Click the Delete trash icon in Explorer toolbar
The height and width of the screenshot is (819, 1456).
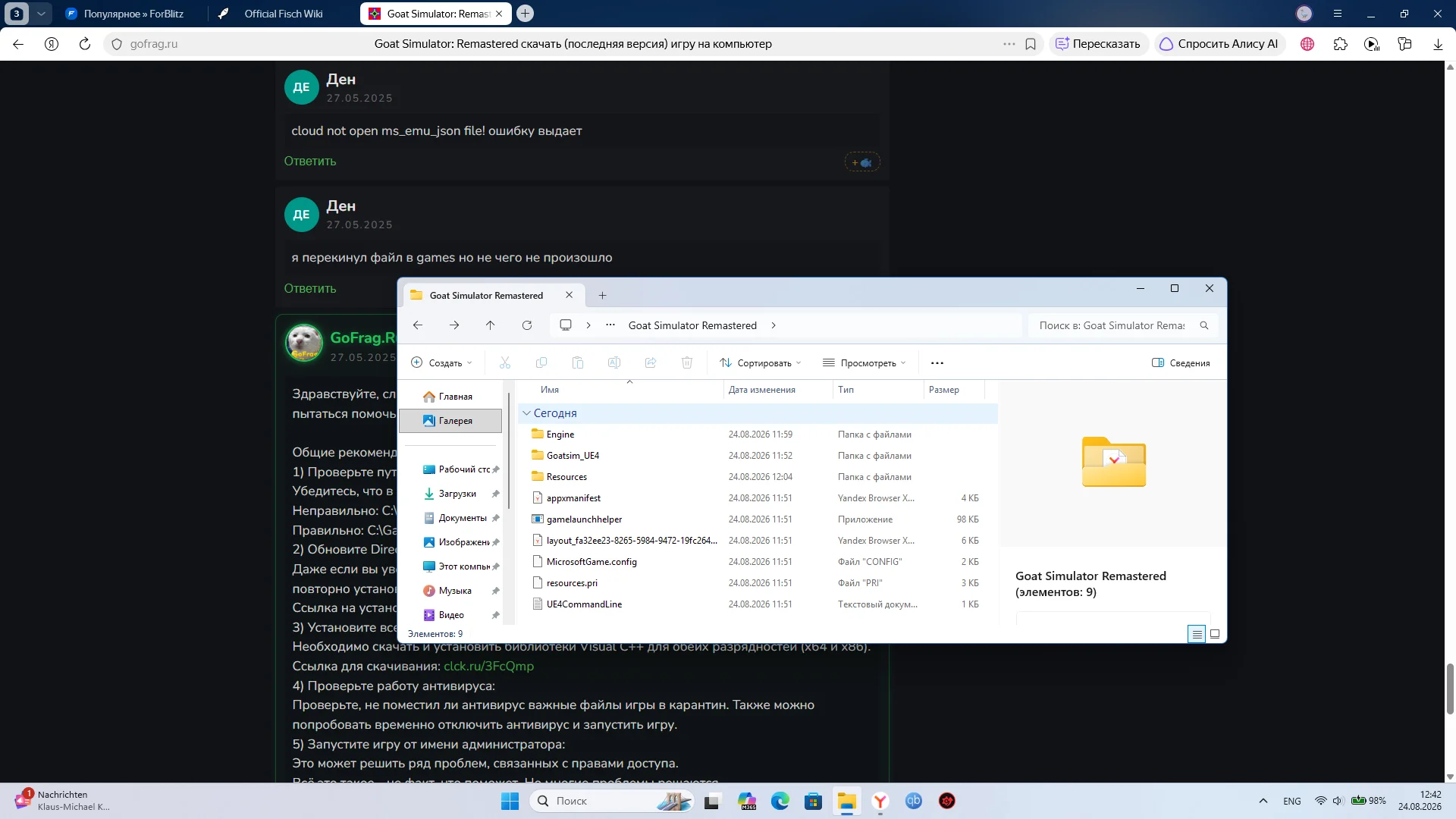(x=686, y=362)
